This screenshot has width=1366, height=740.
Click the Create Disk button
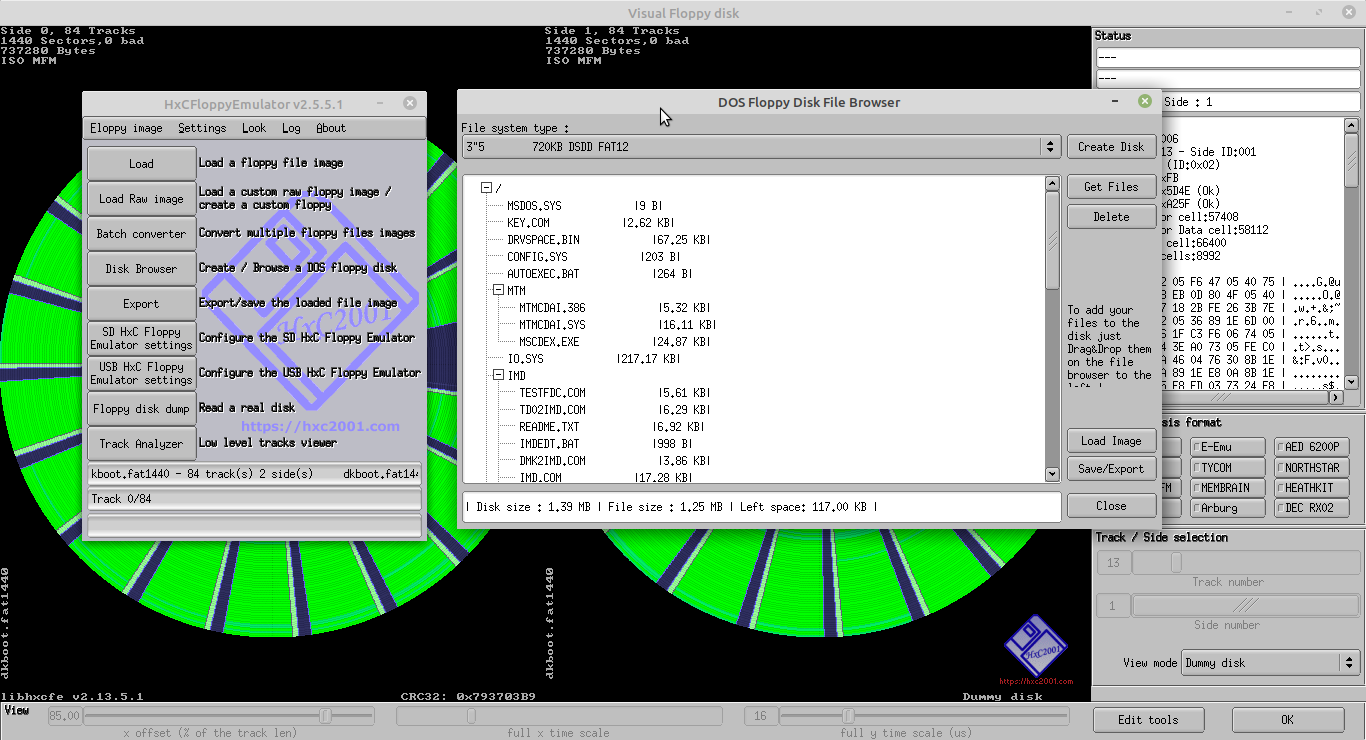1111,147
